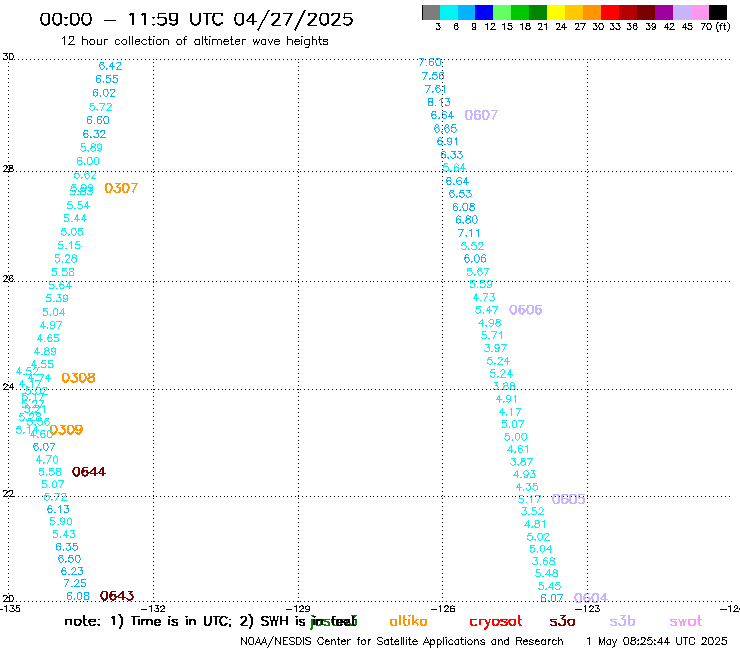
Task: Click the s3a time stamp 0643
Action: coord(117,596)
